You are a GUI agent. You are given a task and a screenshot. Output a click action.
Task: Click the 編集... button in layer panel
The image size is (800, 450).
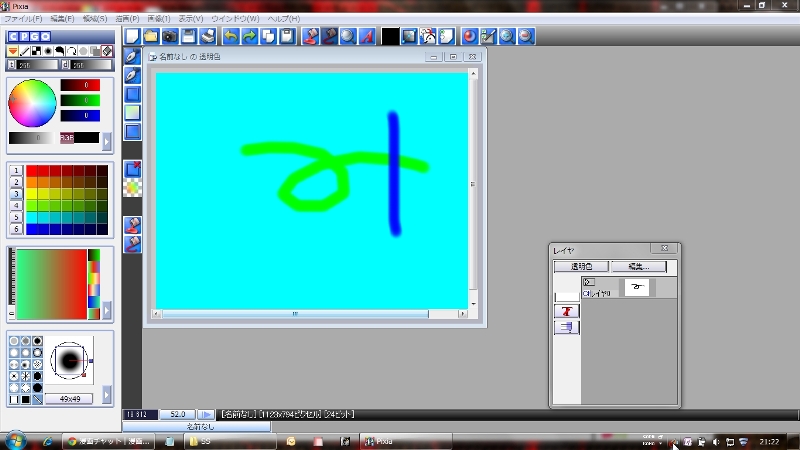tap(639, 266)
